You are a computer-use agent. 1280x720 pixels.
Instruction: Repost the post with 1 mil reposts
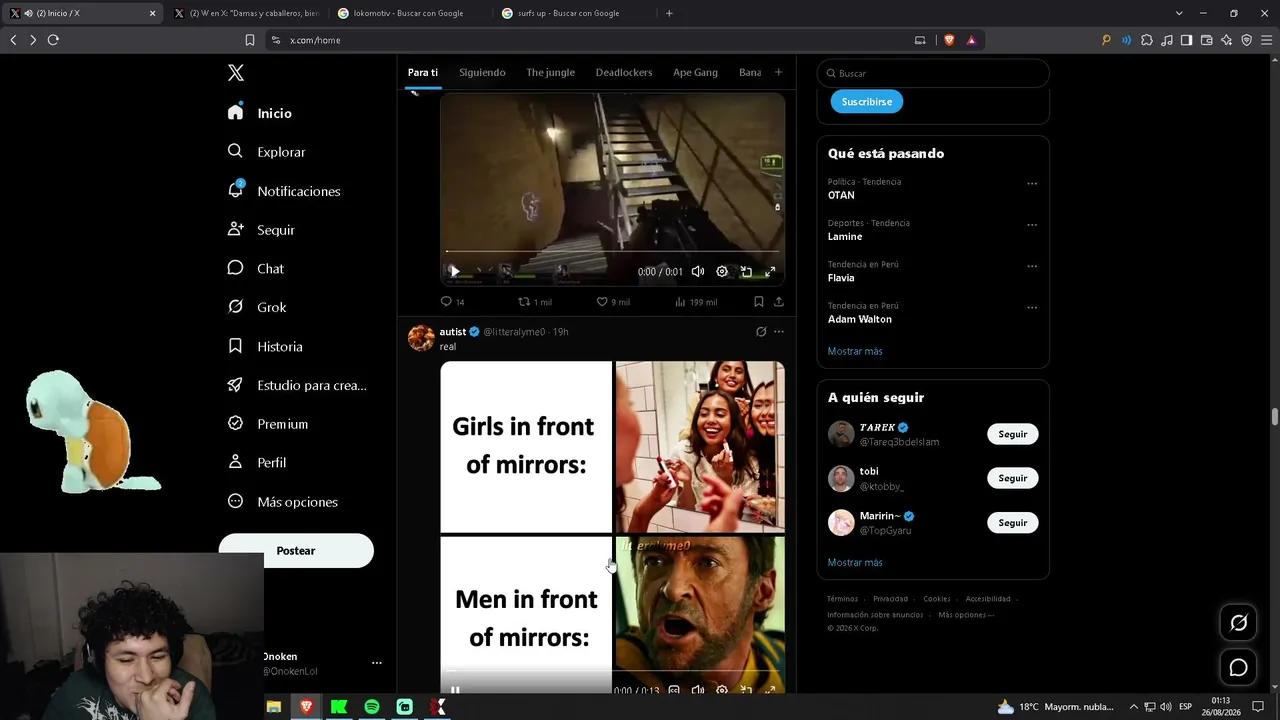[535, 301]
